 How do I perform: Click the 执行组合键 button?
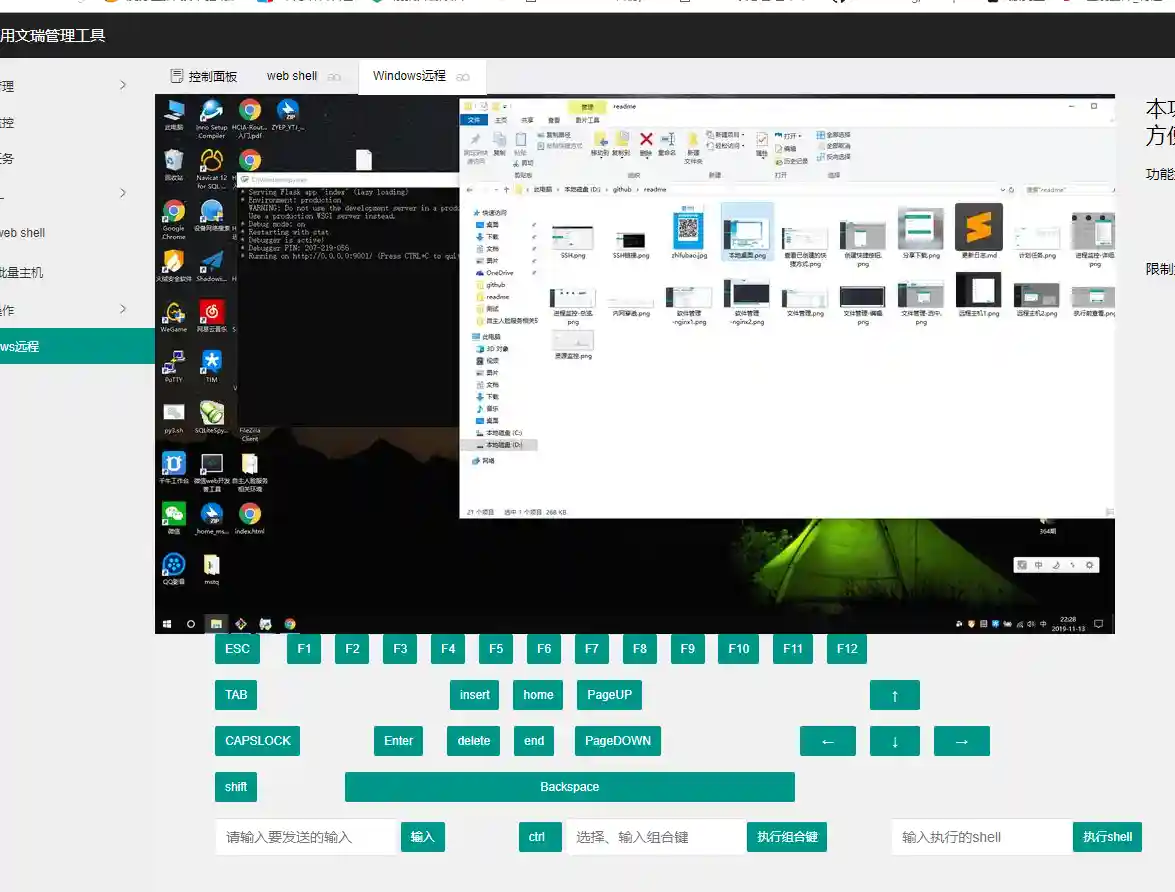pyautogui.click(x=787, y=837)
